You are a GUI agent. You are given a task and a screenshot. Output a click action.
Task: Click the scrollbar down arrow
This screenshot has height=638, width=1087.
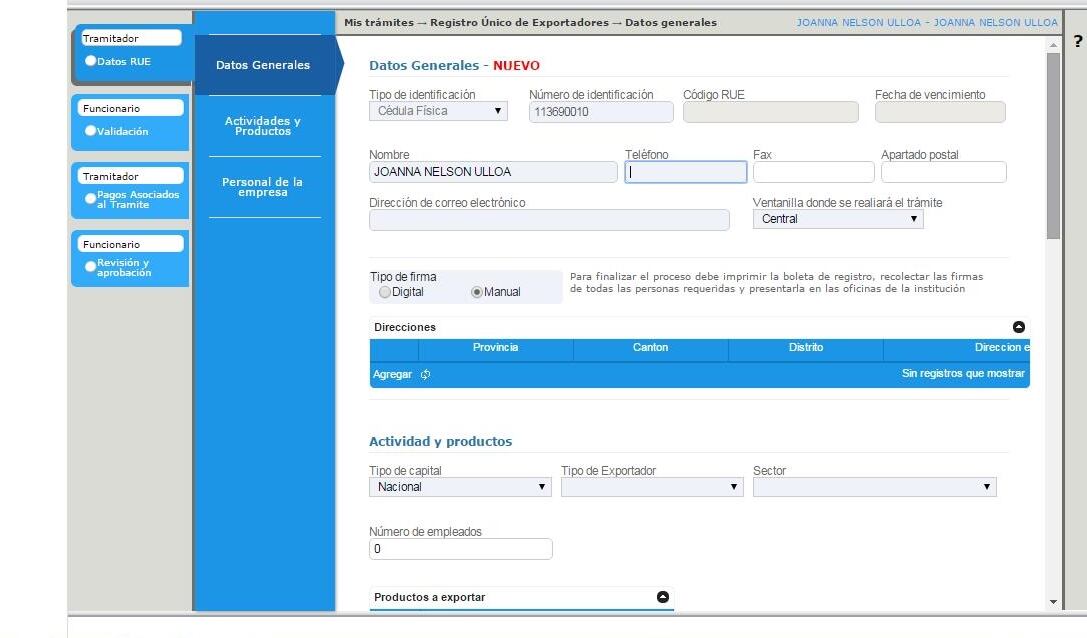click(1053, 602)
